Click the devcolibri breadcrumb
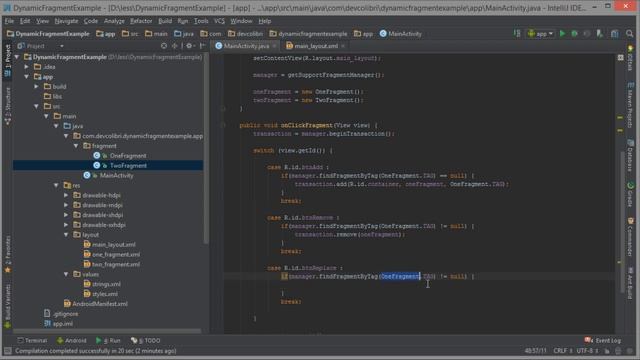640x360 pixels. click(245, 34)
